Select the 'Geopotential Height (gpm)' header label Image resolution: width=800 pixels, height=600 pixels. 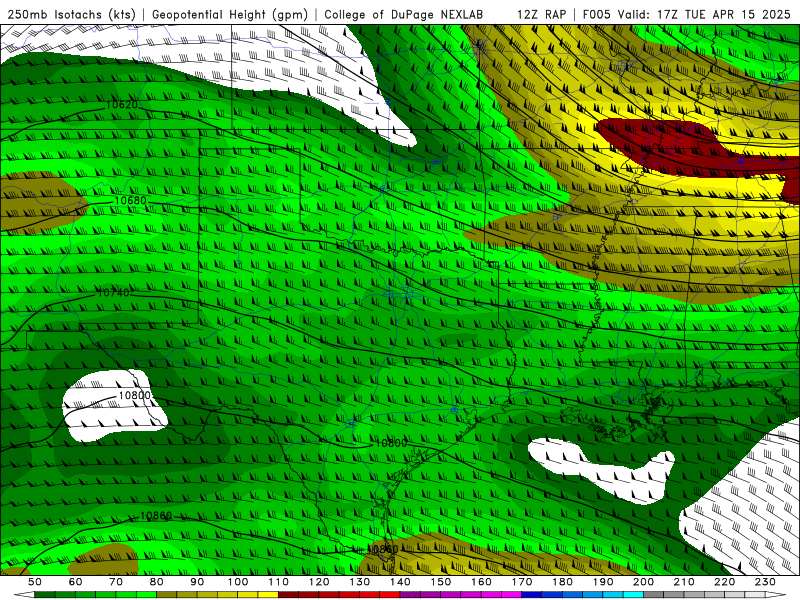230,14
